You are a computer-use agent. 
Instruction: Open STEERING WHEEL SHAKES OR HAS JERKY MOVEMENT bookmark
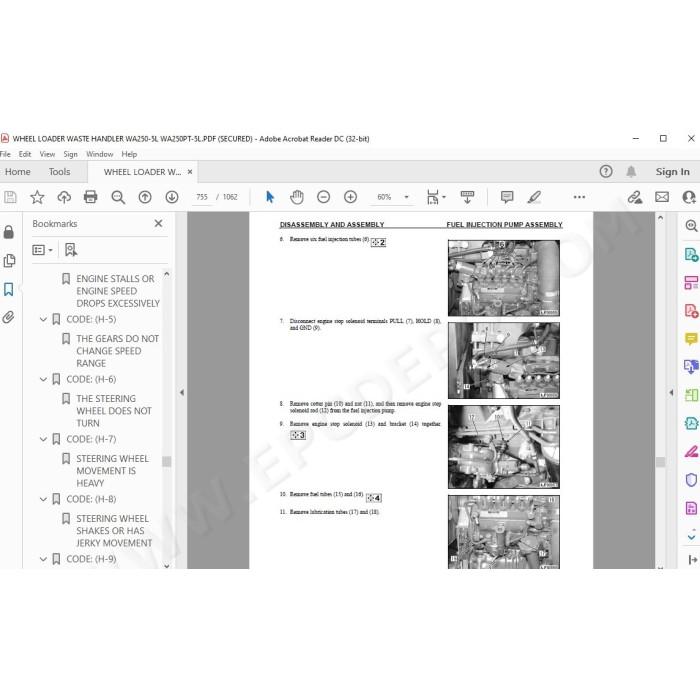click(x=114, y=531)
